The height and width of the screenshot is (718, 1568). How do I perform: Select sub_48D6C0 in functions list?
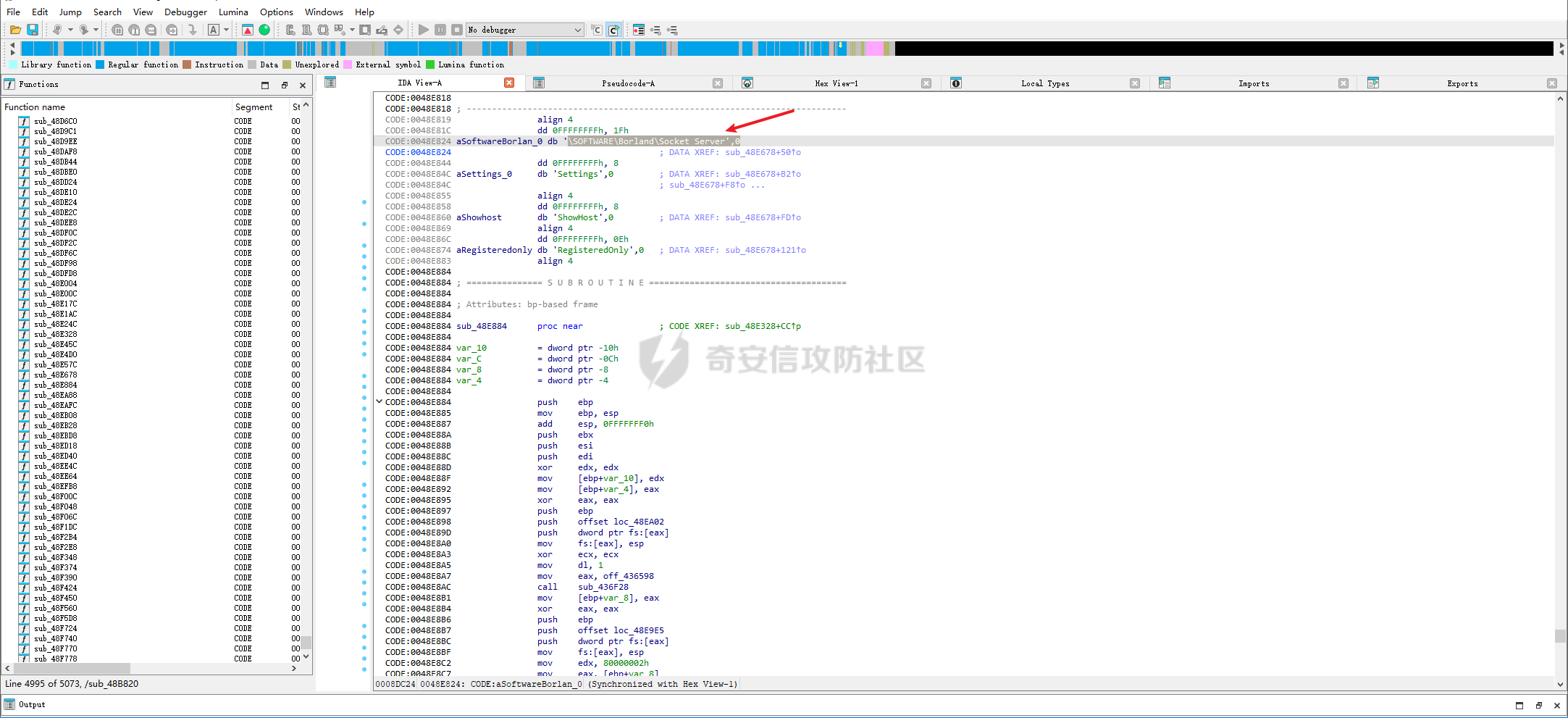pyautogui.click(x=55, y=121)
